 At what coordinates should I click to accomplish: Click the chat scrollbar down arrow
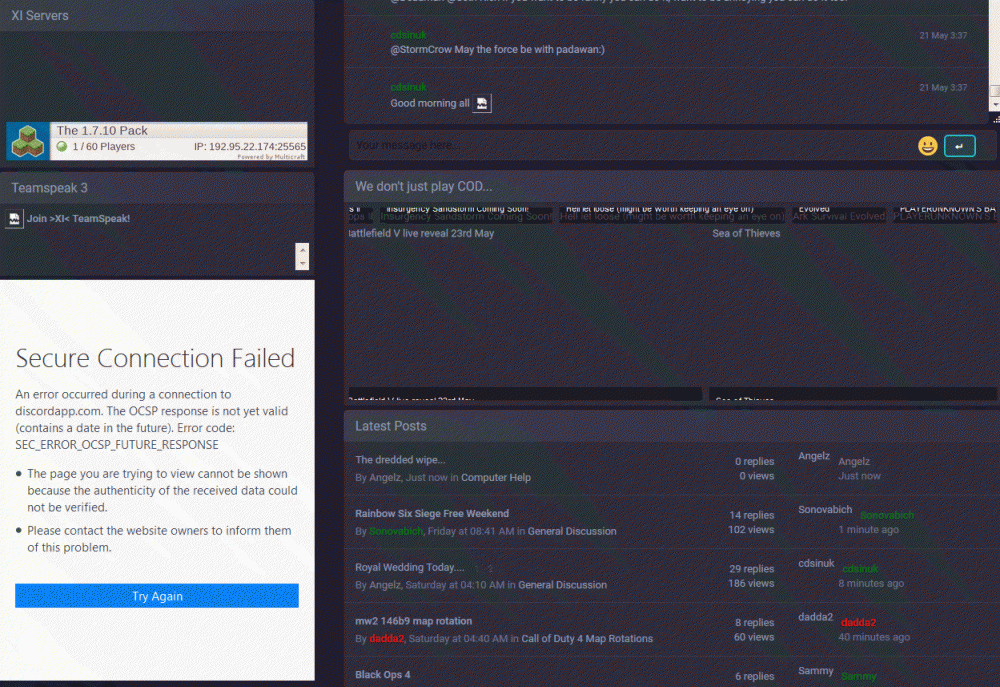[994, 105]
